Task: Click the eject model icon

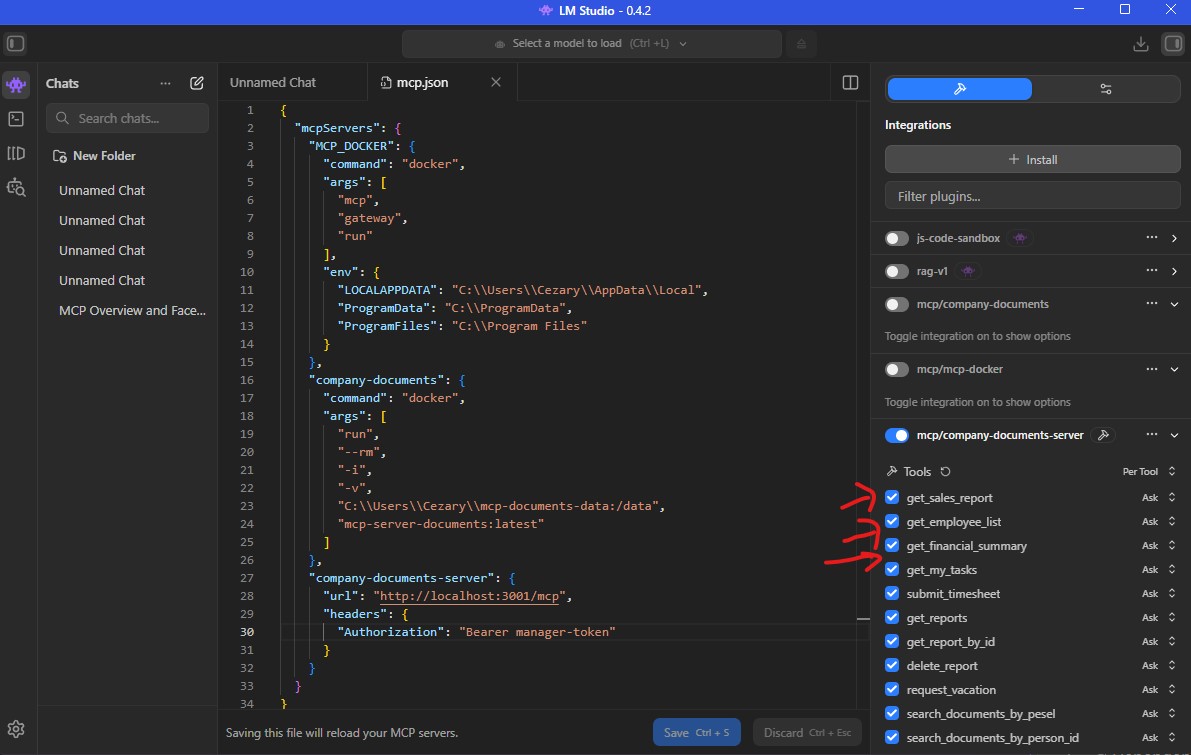Action: pos(801,44)
